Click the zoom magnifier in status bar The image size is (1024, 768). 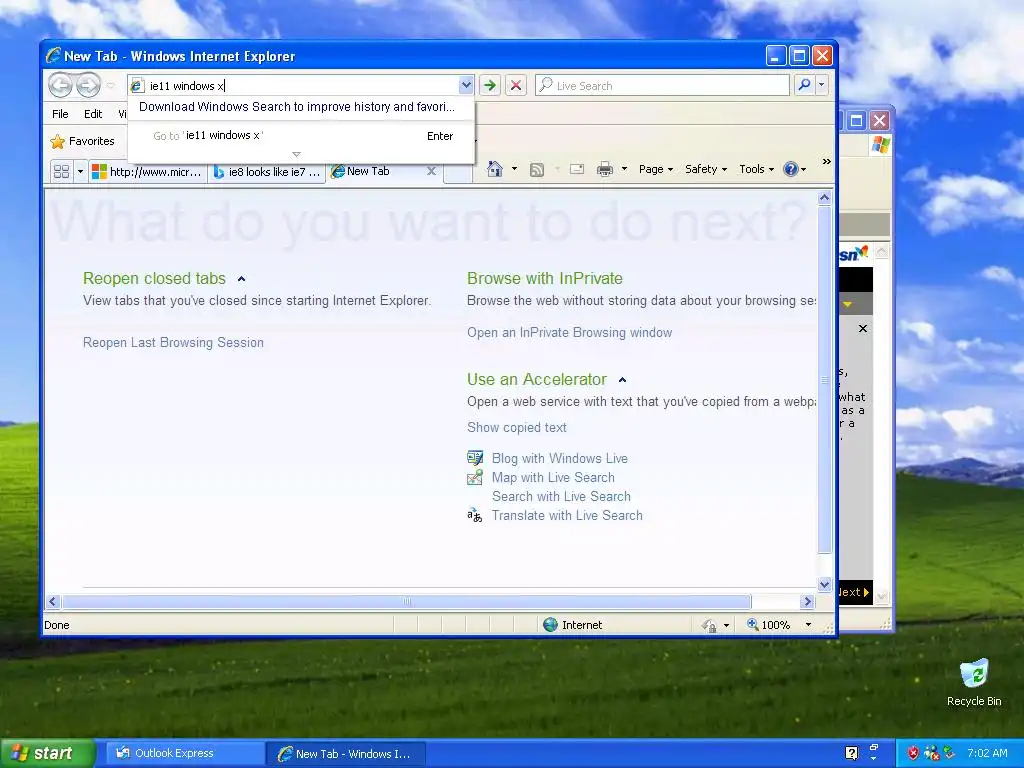pos(753,624)
